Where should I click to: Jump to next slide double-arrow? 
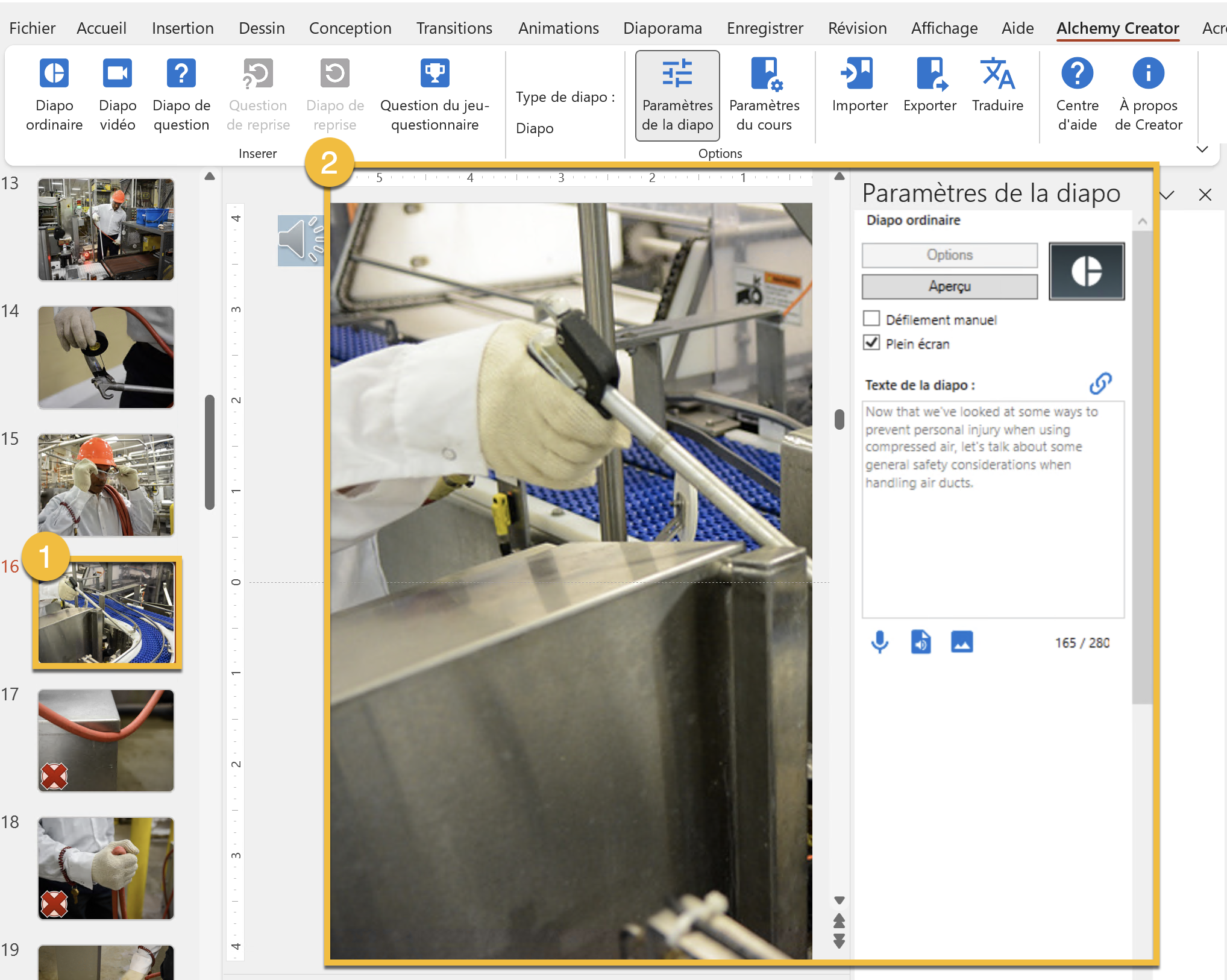(839, 941)
